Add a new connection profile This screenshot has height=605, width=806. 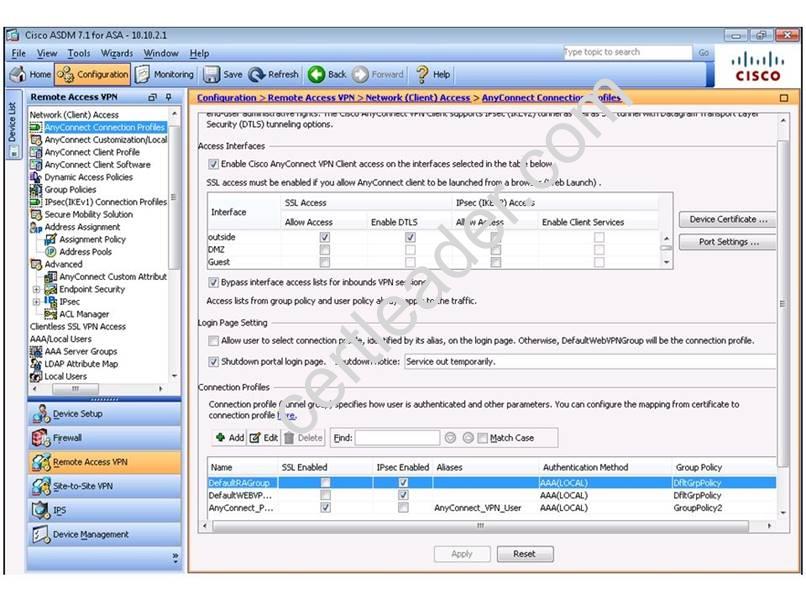point(229,438)
